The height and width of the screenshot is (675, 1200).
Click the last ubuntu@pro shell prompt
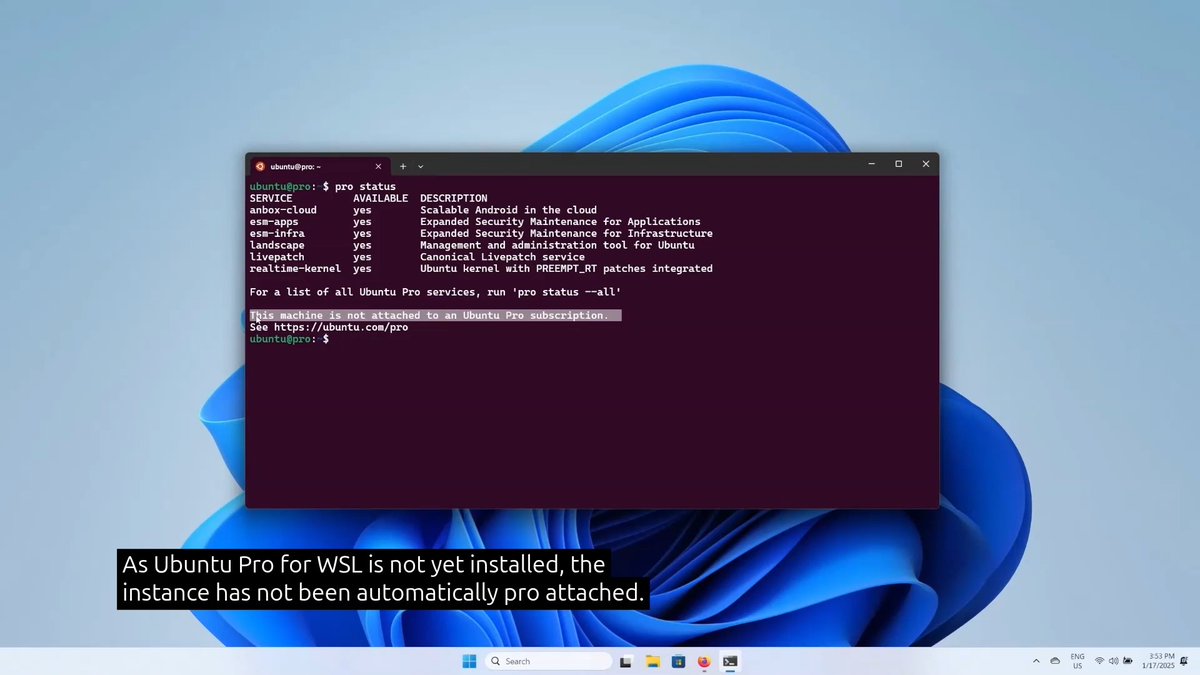[x=289, y=339]
